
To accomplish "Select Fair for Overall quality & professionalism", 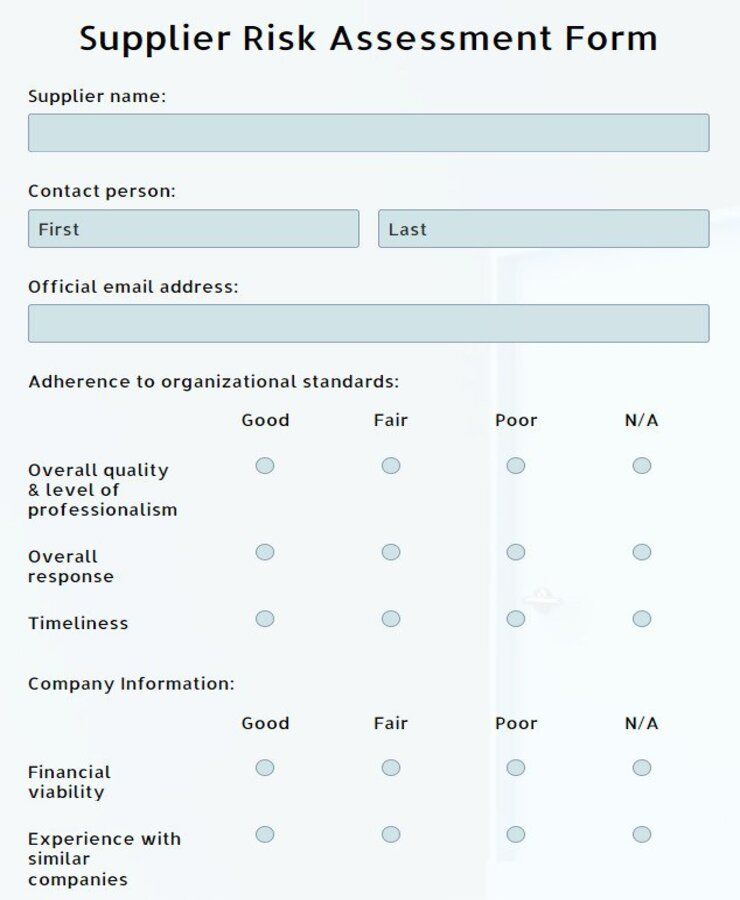I will [x=390, y=464].
